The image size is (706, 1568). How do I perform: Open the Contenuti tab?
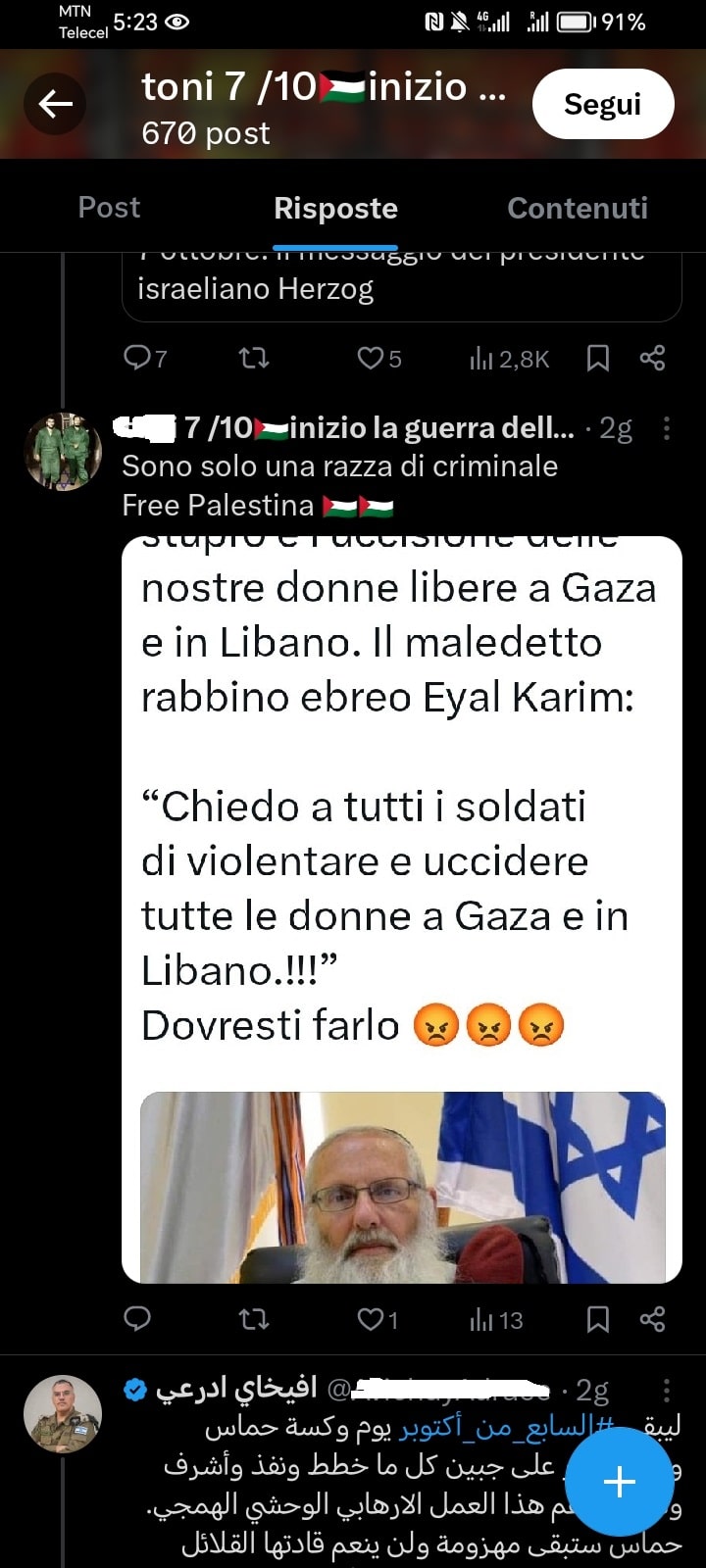(578, 208)
